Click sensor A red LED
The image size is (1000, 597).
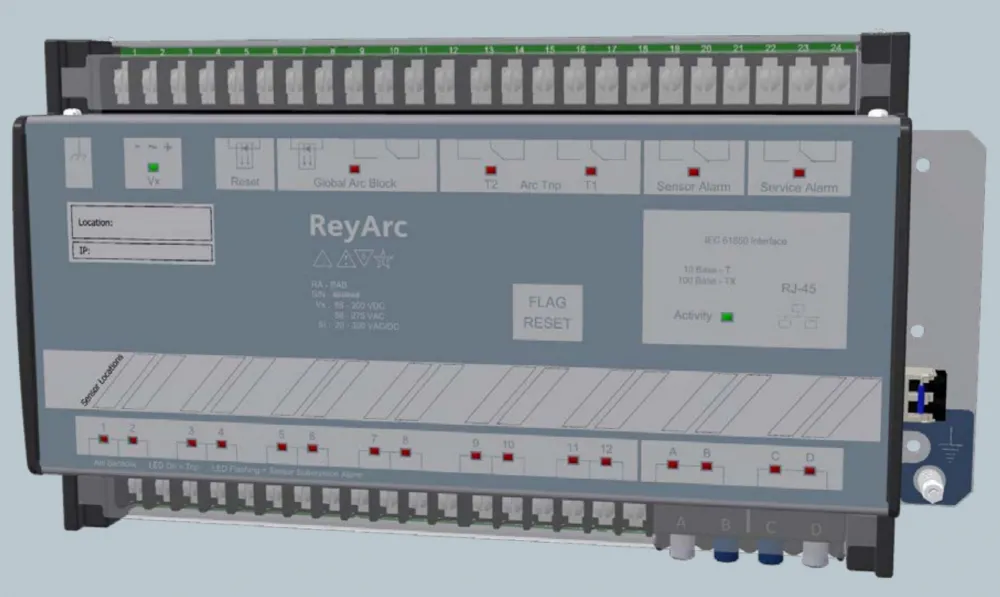coord(672,465)
